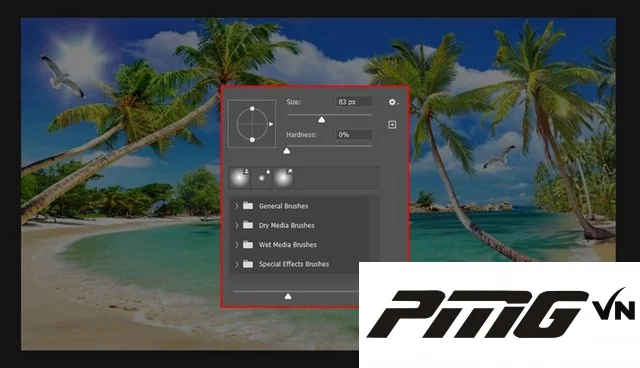Screen dimensions: 640x368
Task: Click the Hardness field showing 0%
Action: coord(353,135)
